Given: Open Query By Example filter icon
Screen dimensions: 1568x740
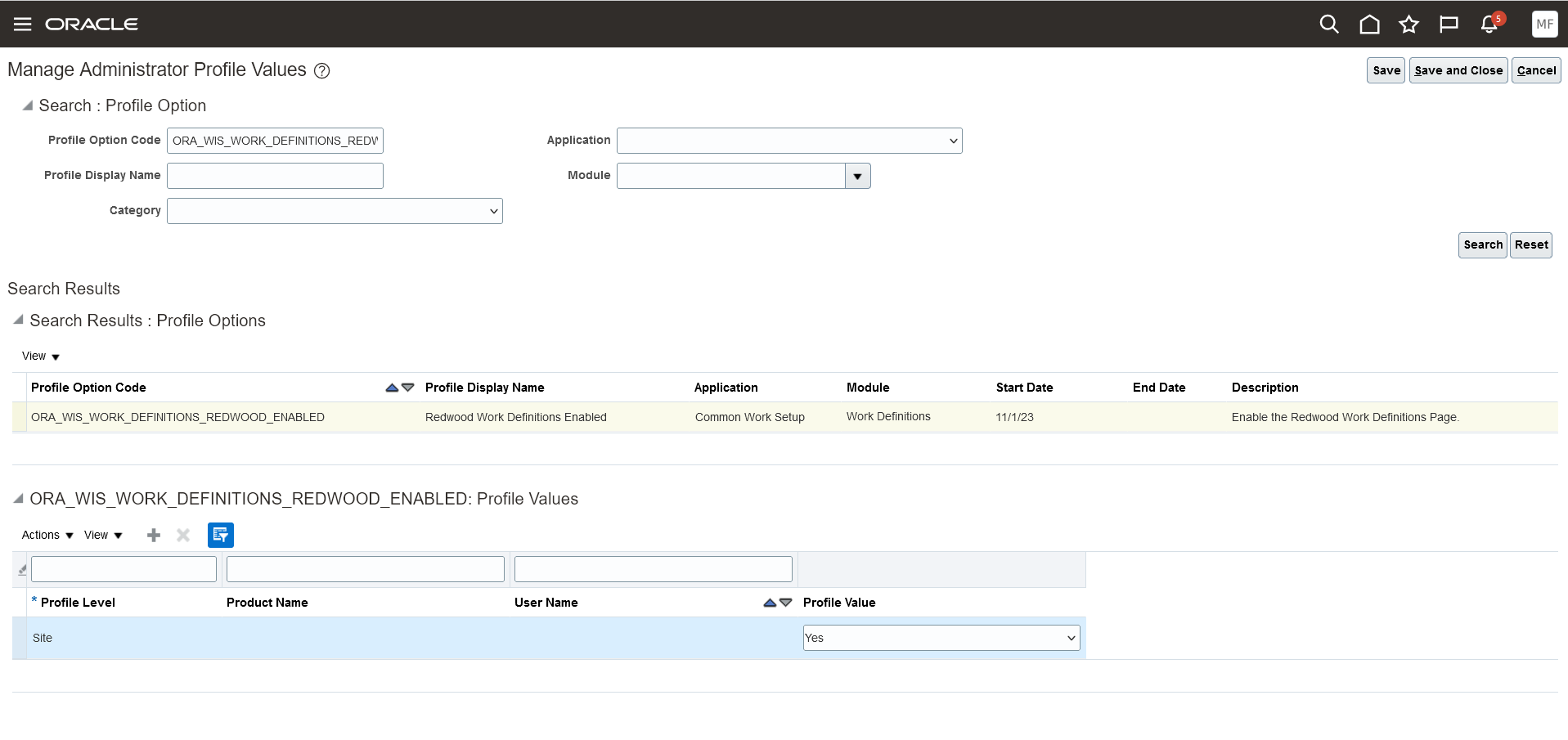Looking at the screenshot, I should pyautogui.click(x=220, y=535).
